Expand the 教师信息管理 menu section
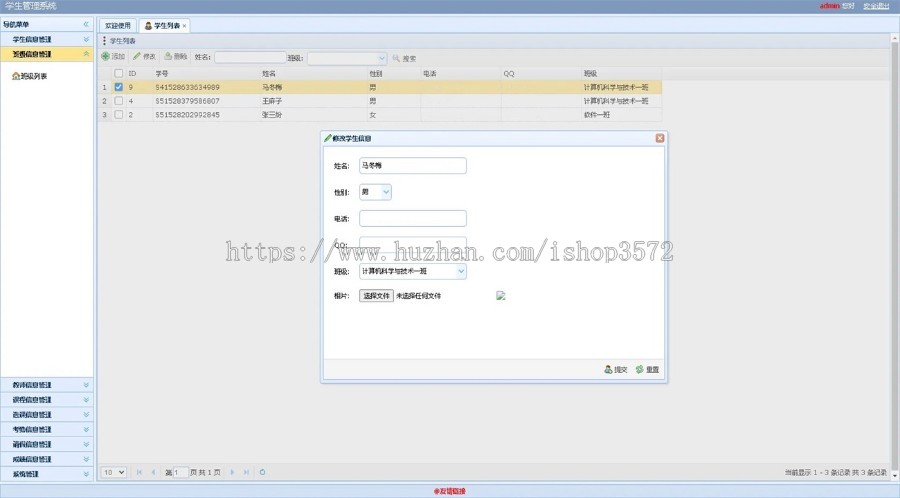900x498 pixels. (47, 385)
